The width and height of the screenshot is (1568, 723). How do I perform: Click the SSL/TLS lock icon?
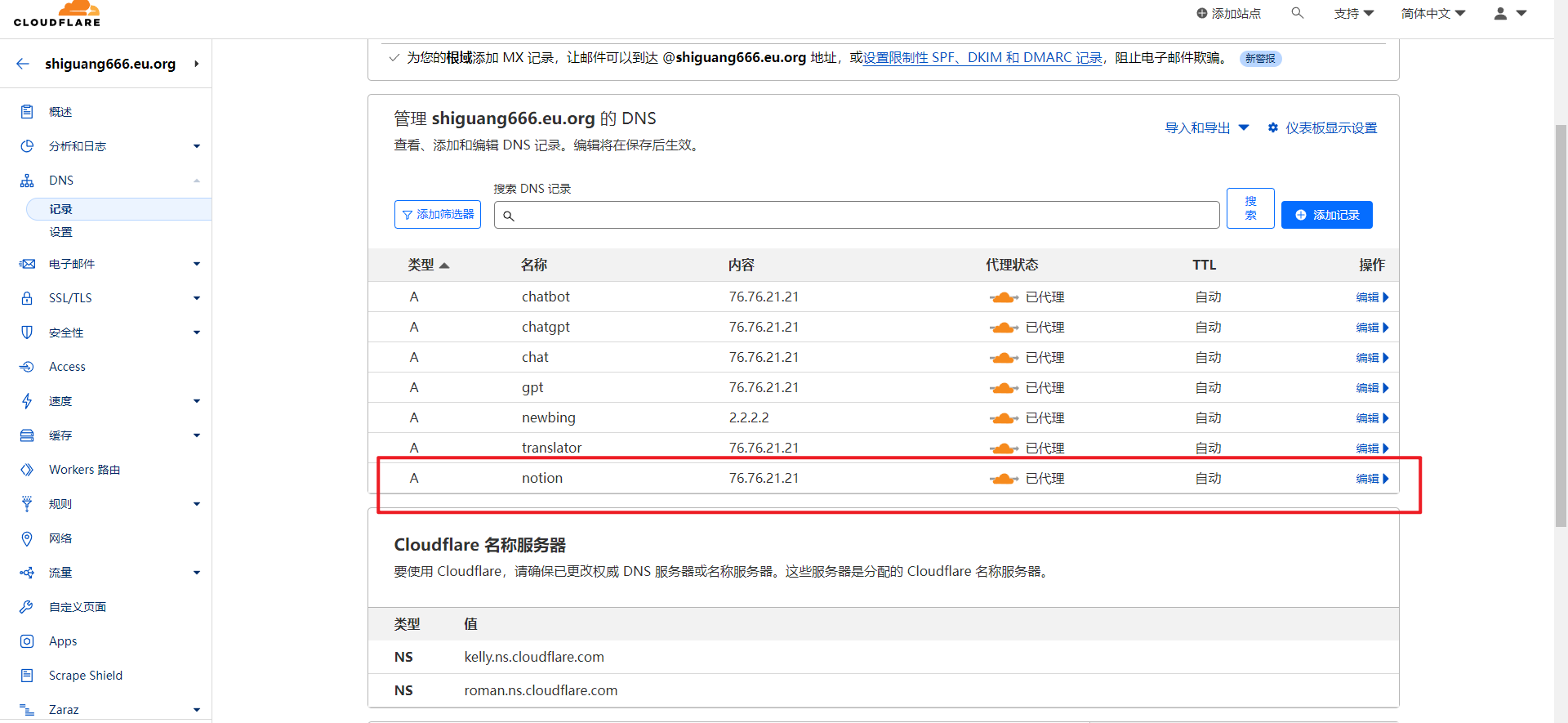pos(27,298)
